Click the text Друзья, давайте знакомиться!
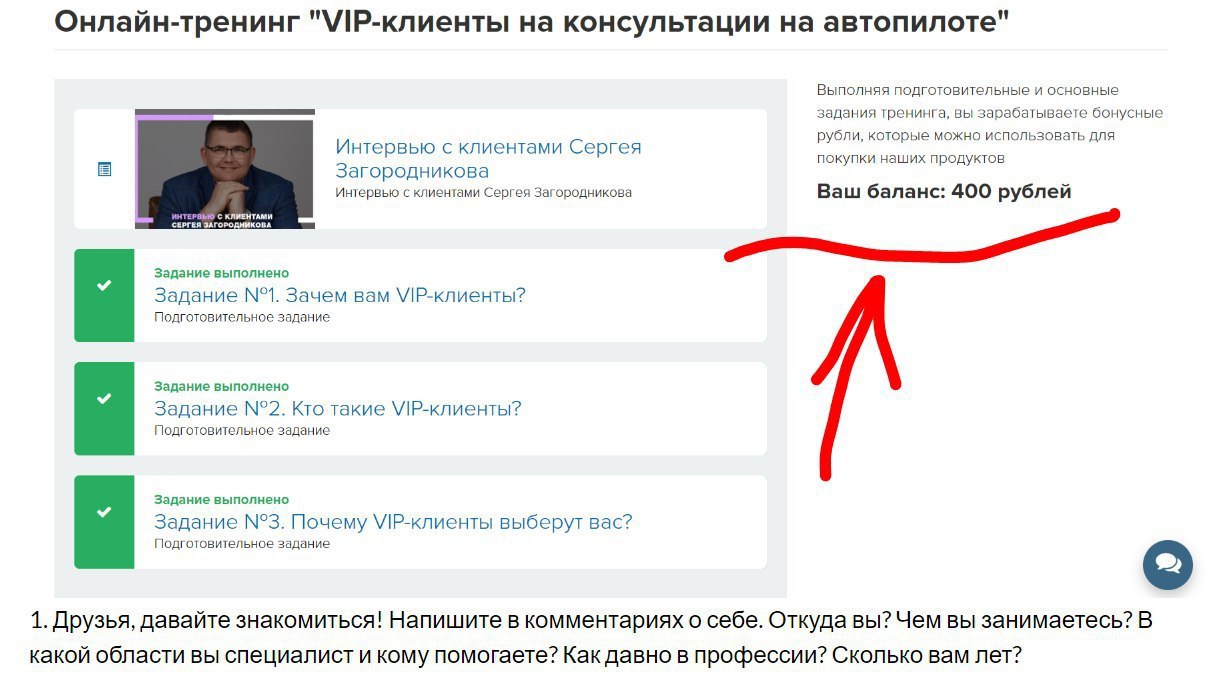Viewport: 1231px width, 678px height. pyautogui.click(x=217, y=620)
